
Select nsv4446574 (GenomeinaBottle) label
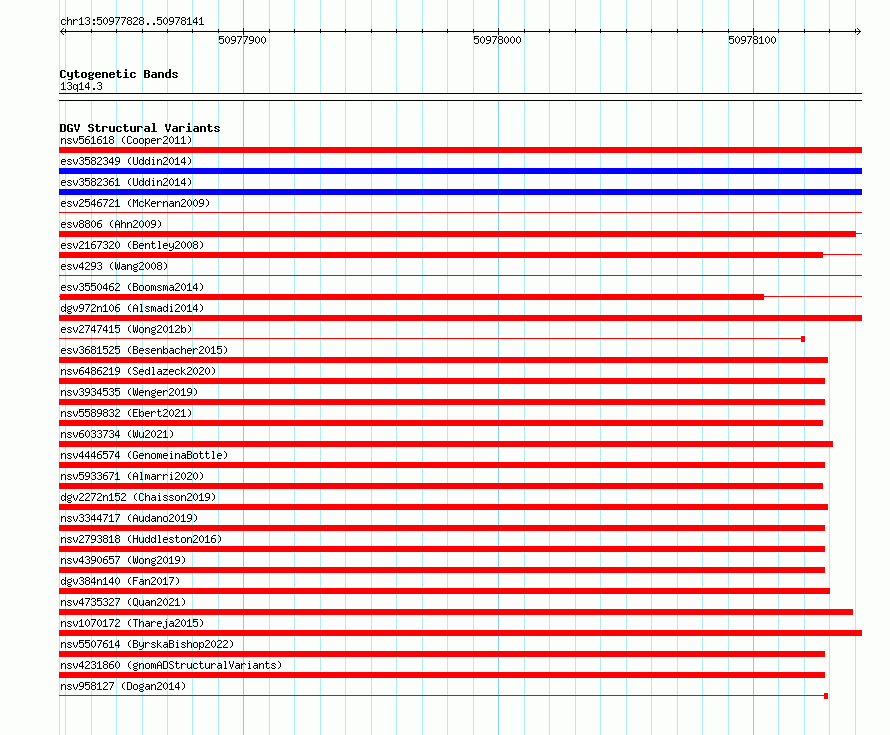[x=144, y=455]
